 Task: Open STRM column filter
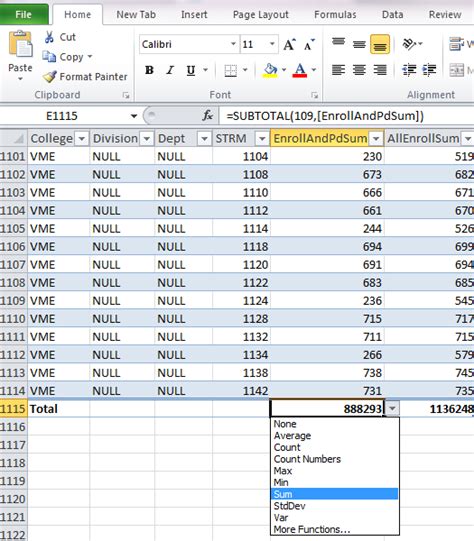coord(262,139)
